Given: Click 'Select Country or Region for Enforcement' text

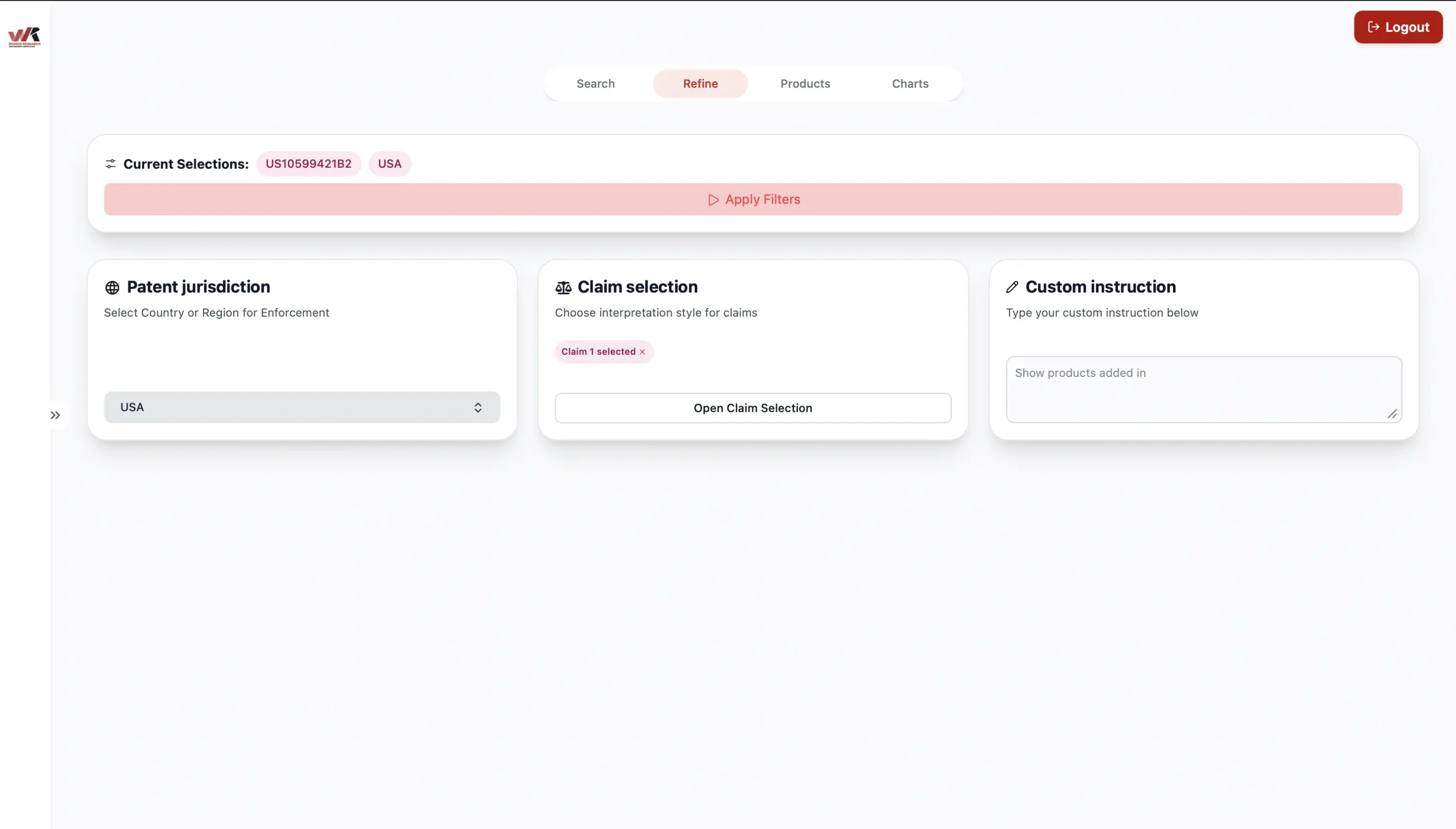Looking at the screenshot, I should point(216,312).
